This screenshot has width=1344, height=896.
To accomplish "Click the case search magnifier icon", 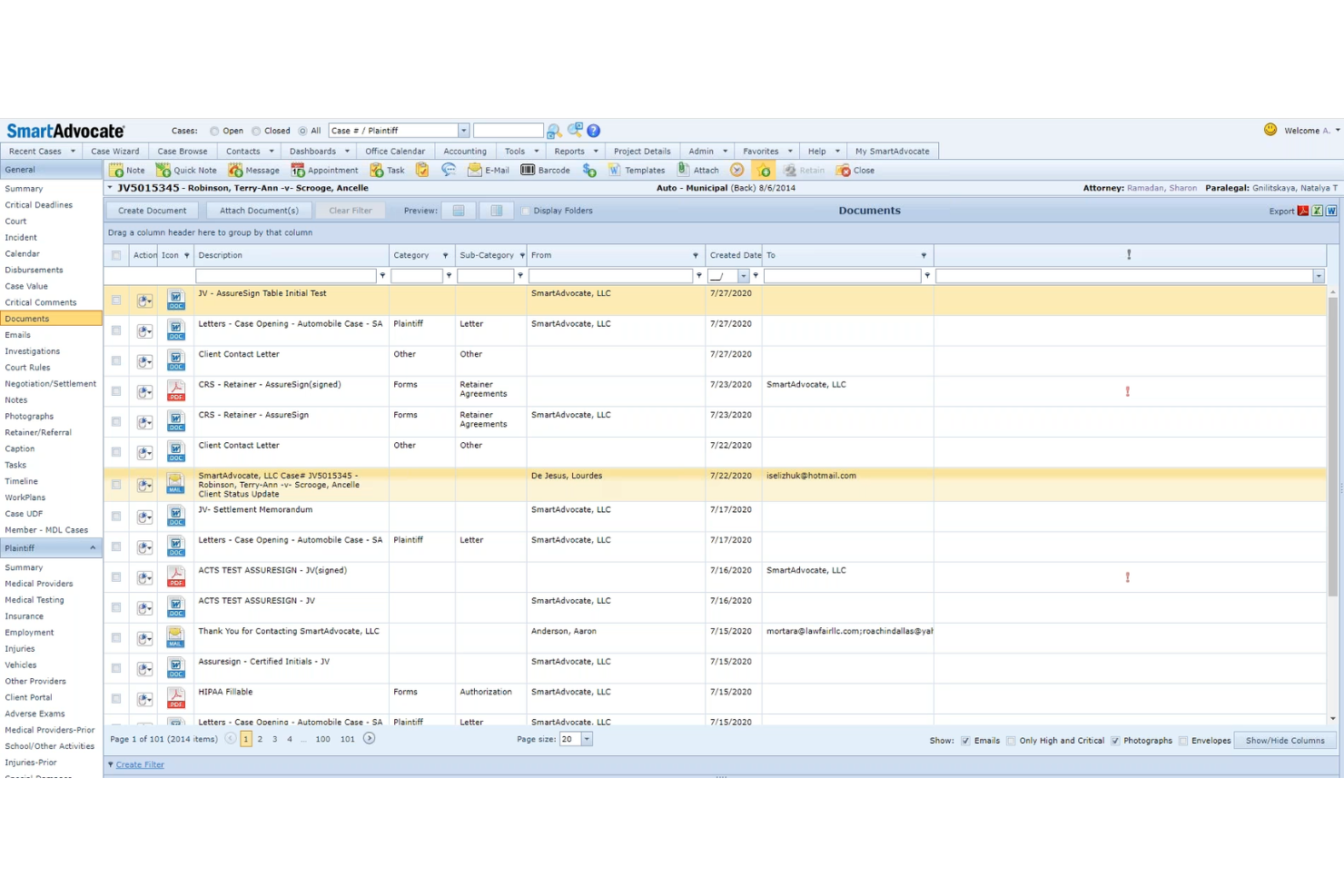I will [x=554, y=131].
